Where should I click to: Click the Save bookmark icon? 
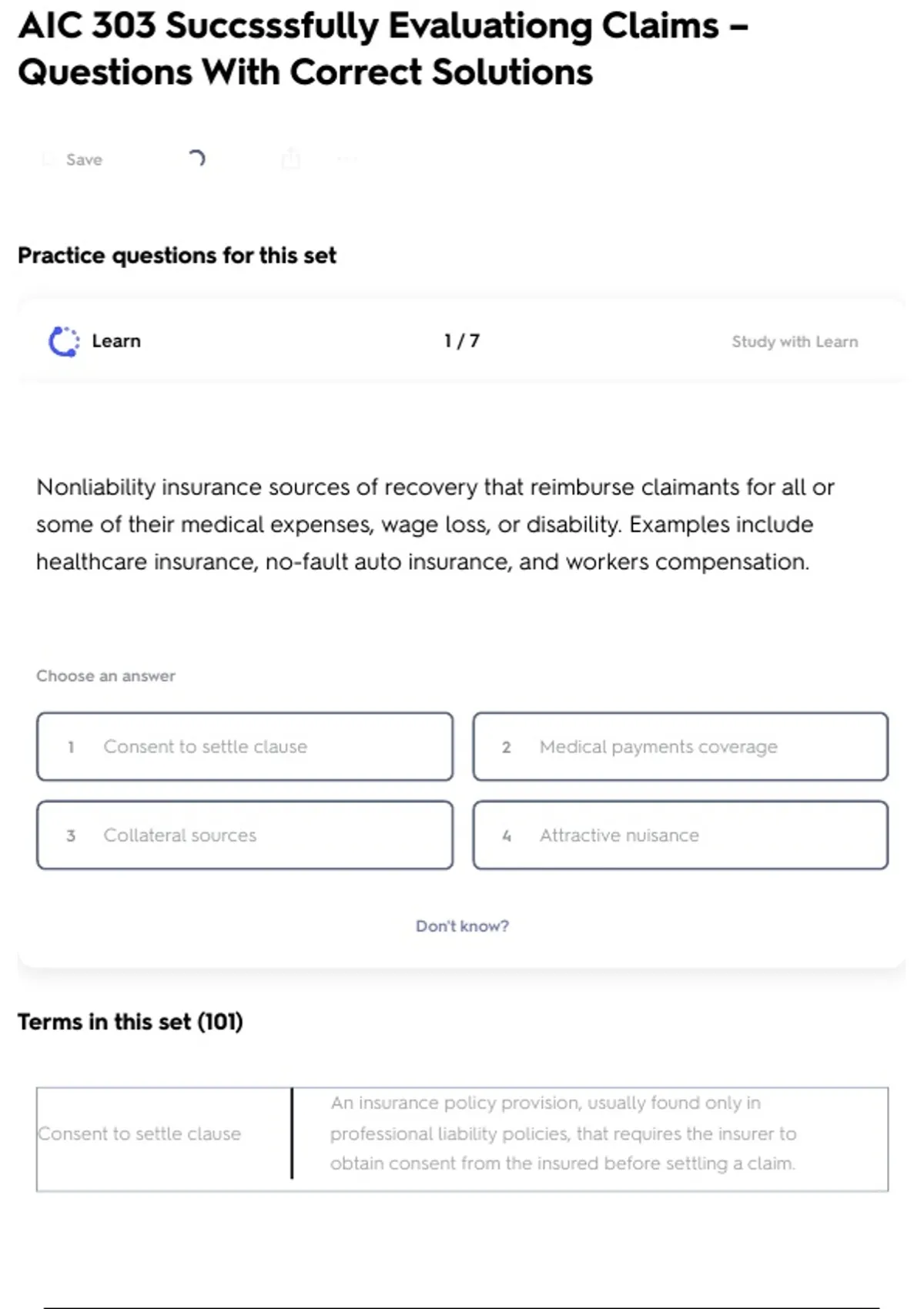[49, 159]
